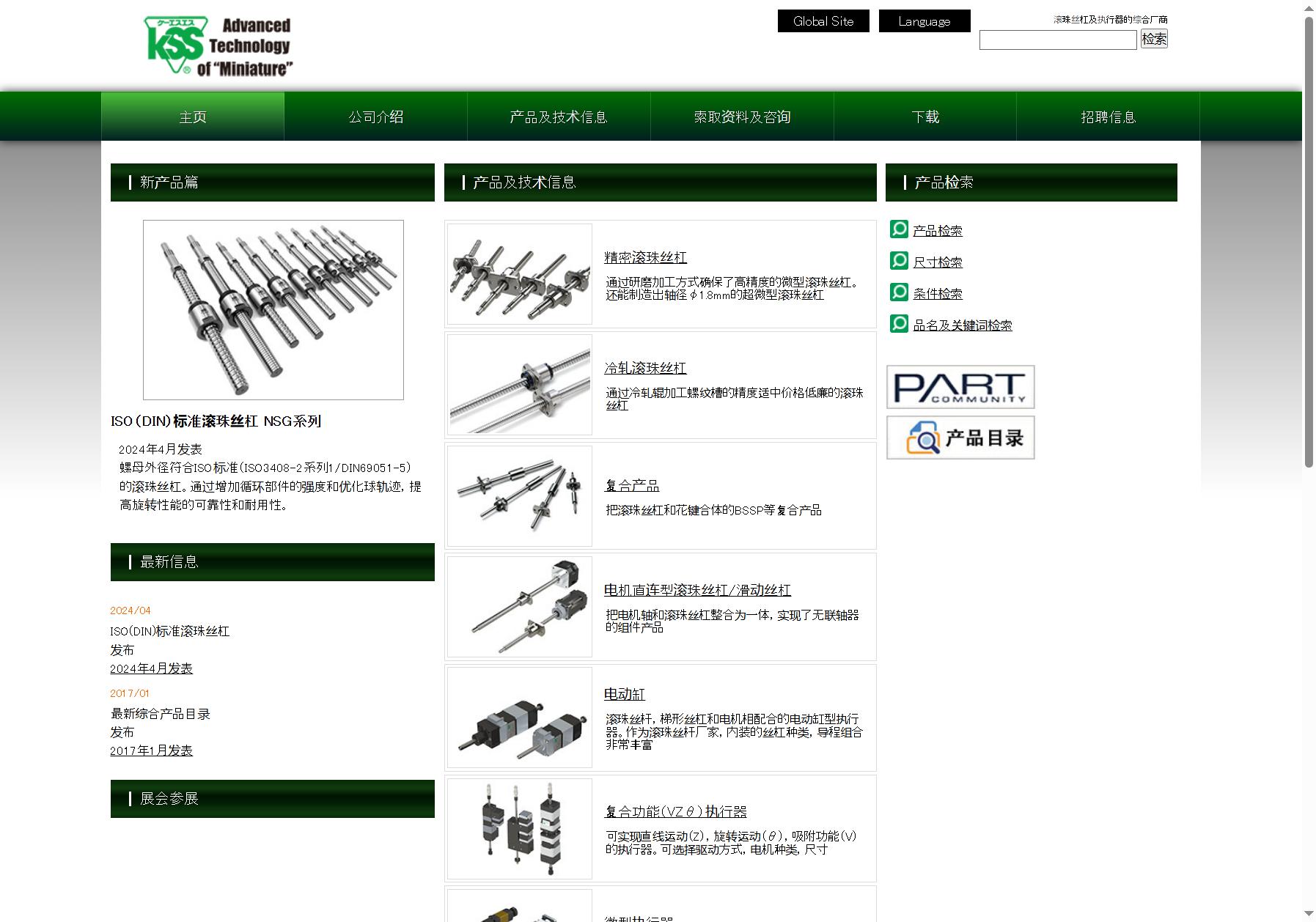Open the 产品检索 link

click(938, 231)
